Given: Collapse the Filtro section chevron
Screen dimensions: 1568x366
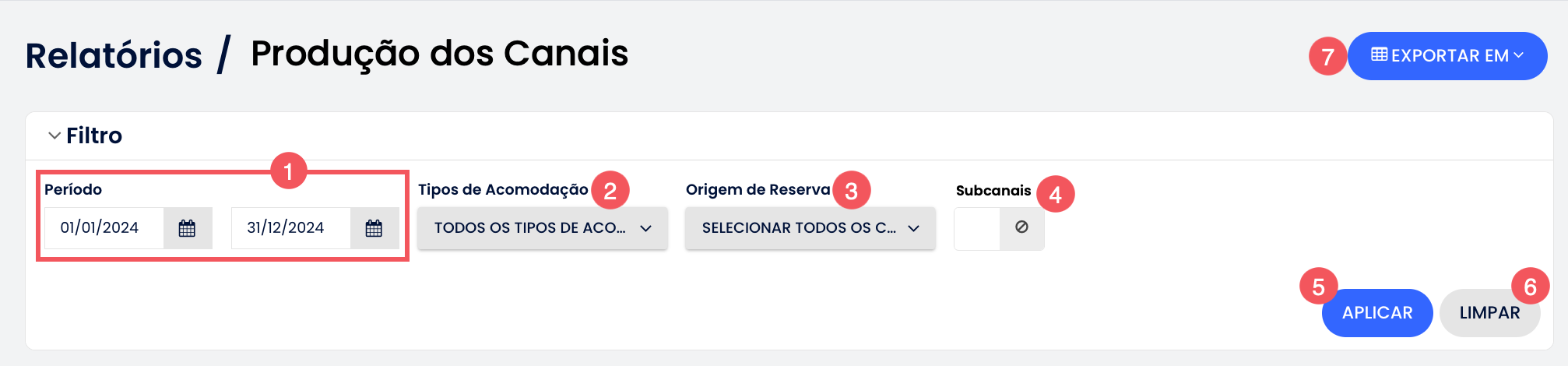Looking at the screenshot, I should coord(54,135).
